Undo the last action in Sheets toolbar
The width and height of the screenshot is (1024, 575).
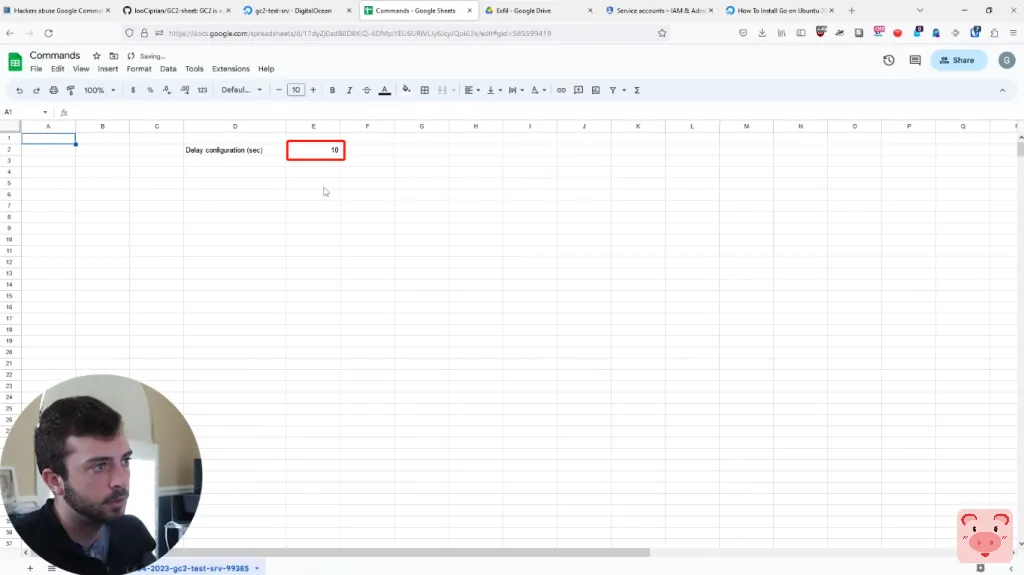click(19, 90)
